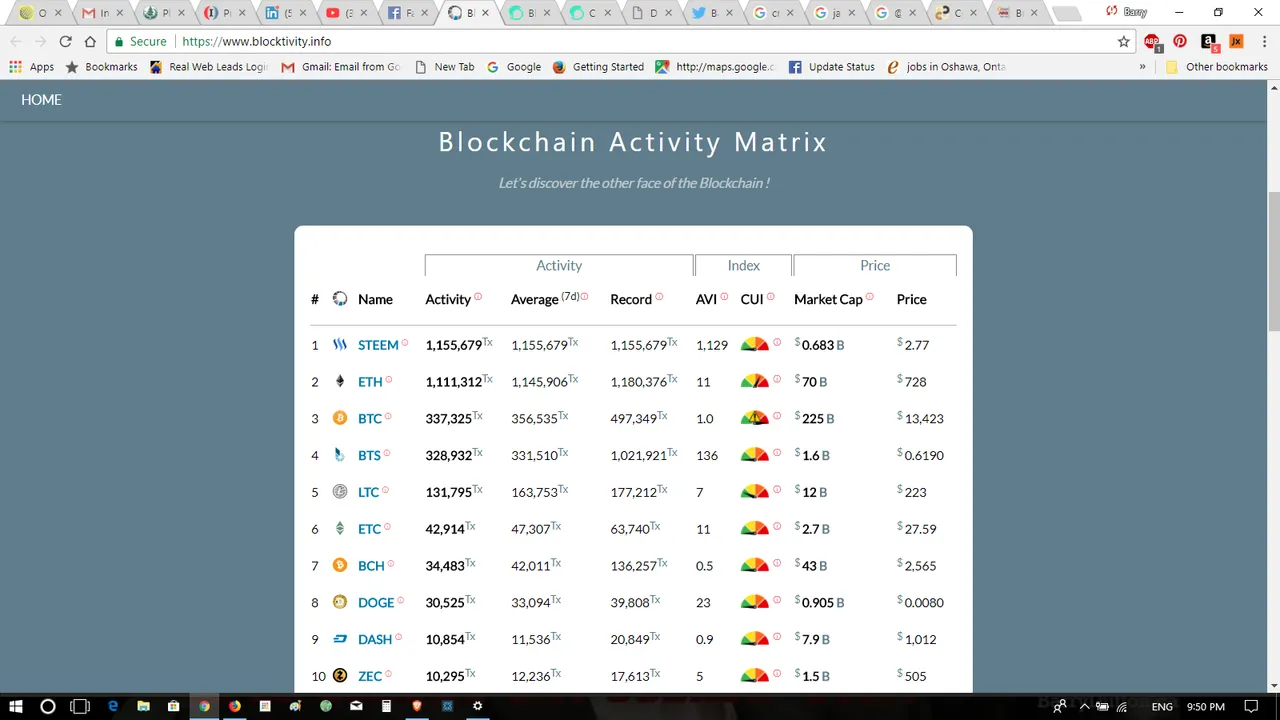Click the Dogecoin logo icon
Image resolution: width=1280 pixels, height=720 pixels.
[340, 602]
